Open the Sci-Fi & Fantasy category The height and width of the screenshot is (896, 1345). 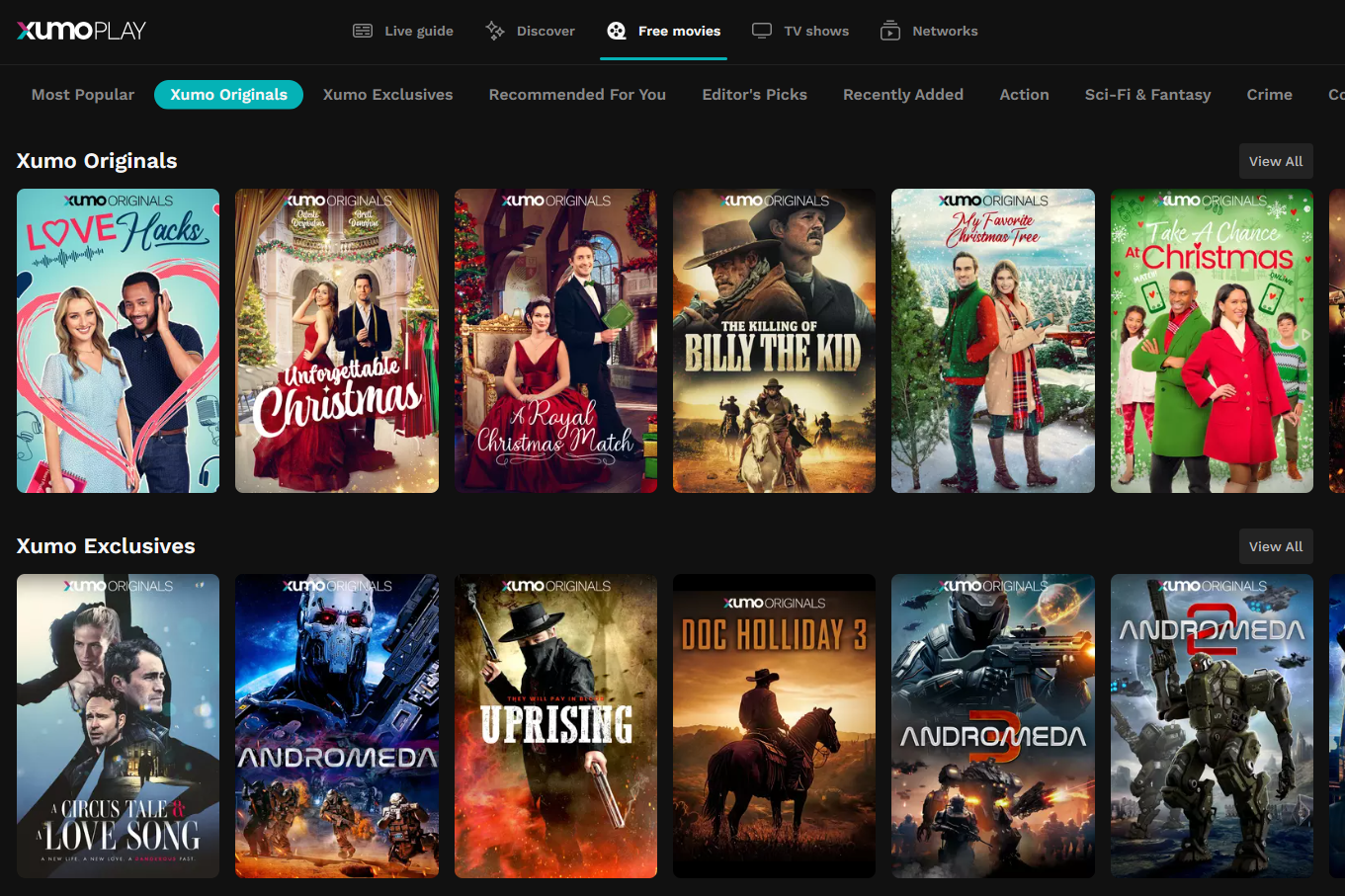1147,94
